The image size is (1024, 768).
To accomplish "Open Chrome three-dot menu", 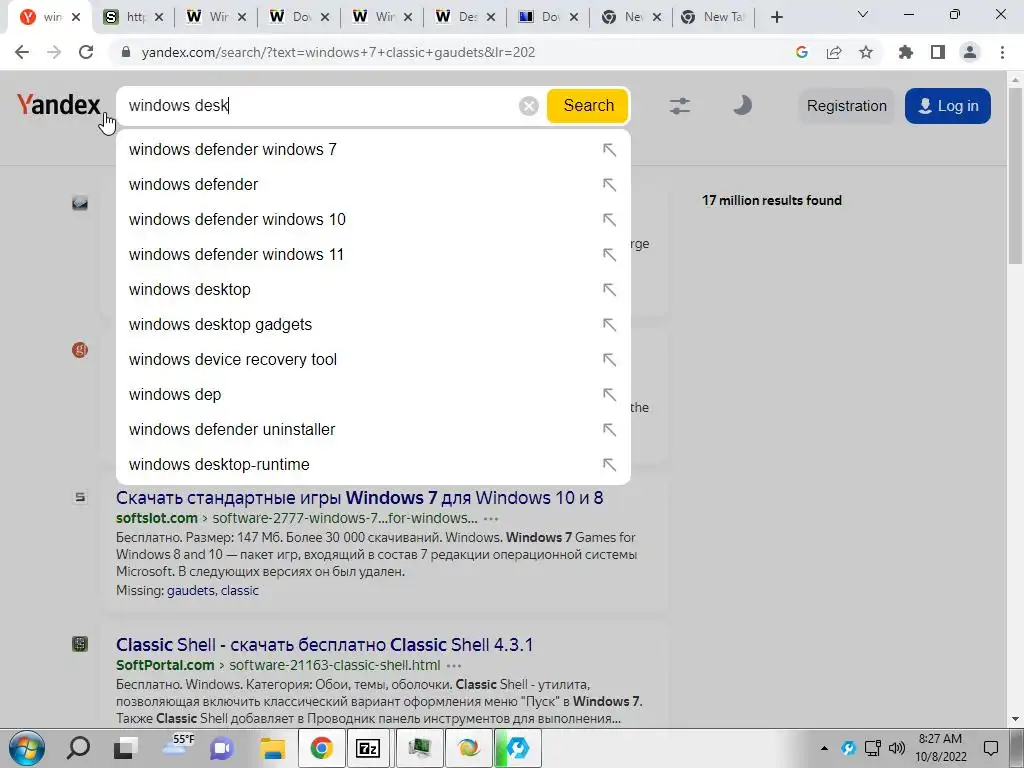I will pyautogui.click(x=1002, y=52).
